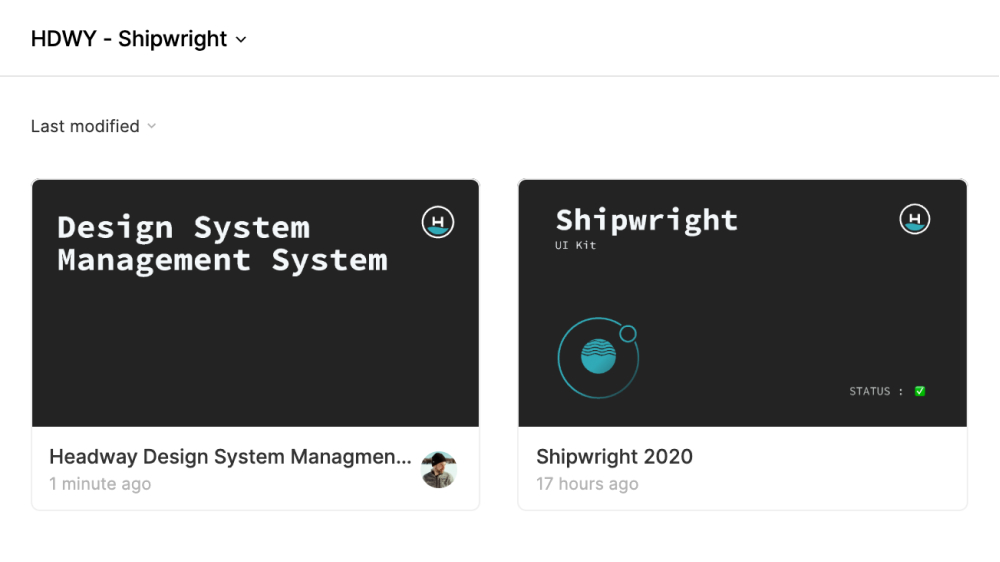The height and width of the screenshot is (562, 1000).
Task: Click the Headway logo on Design System thumbnail
Action: 438,222
